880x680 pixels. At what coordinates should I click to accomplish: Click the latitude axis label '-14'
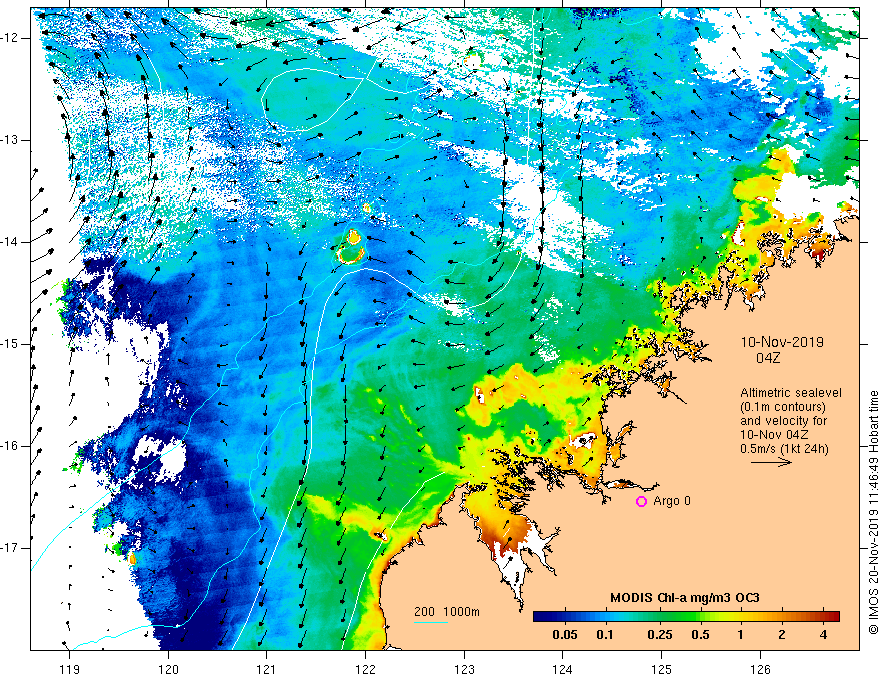tap(10, 242)
